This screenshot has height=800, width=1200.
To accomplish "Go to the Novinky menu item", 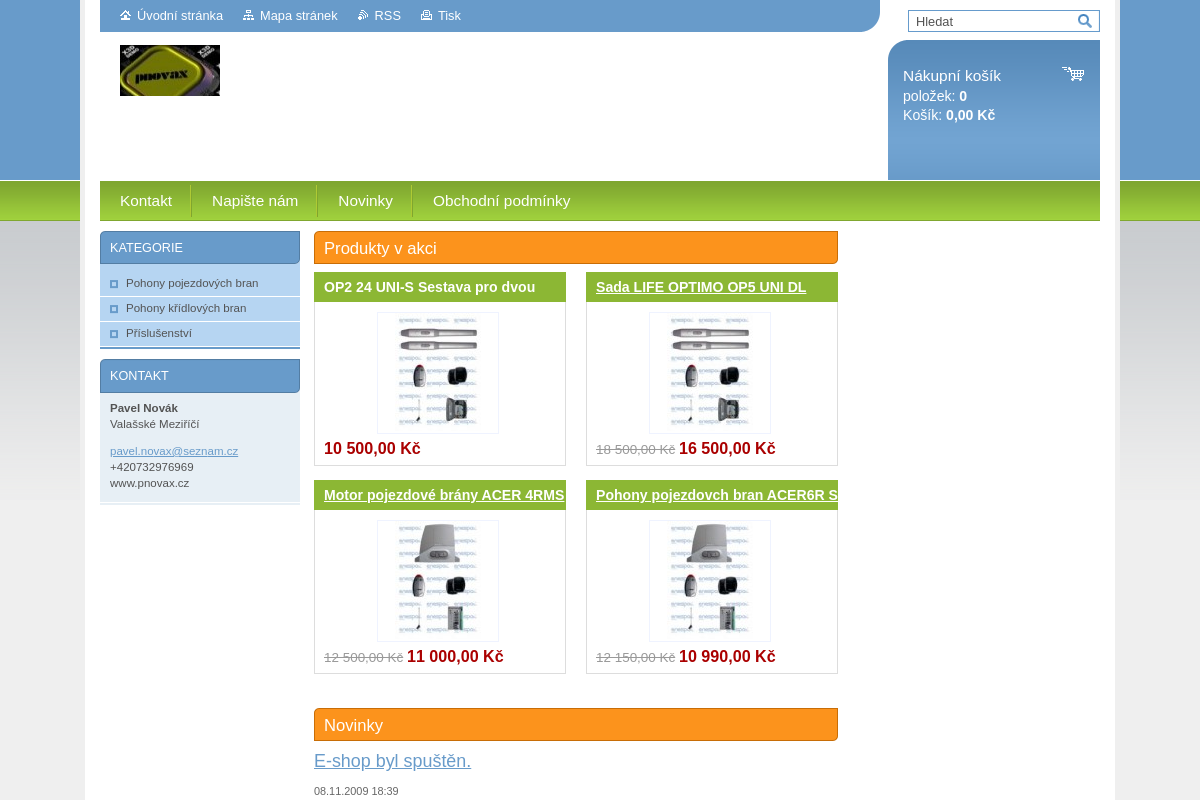I will click(365, 201).
